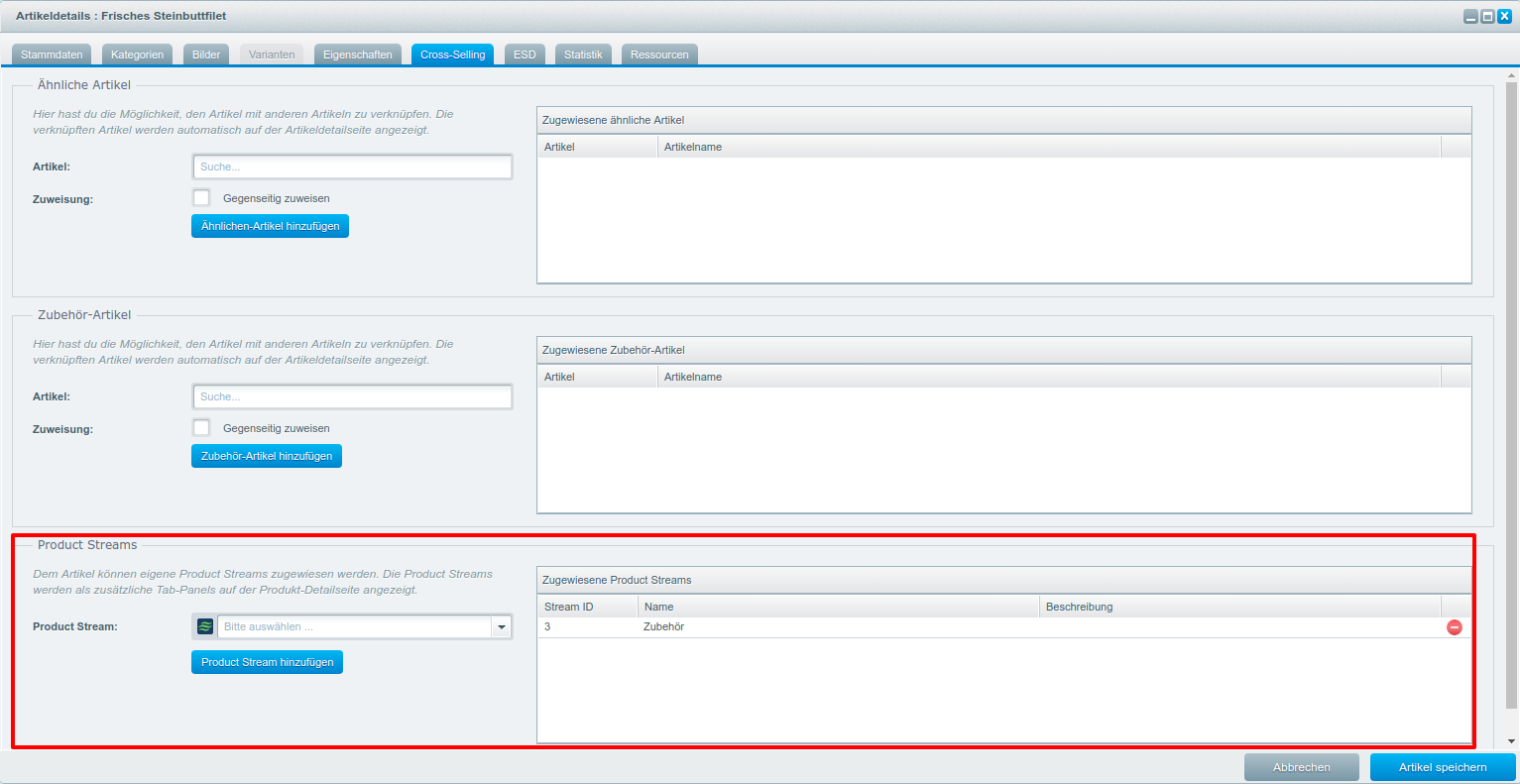The width and height of the screenshot is (1520, 784).
Task: Click Artikel column in ähnliche Artikel grid
Action: (x=598, y=147)
